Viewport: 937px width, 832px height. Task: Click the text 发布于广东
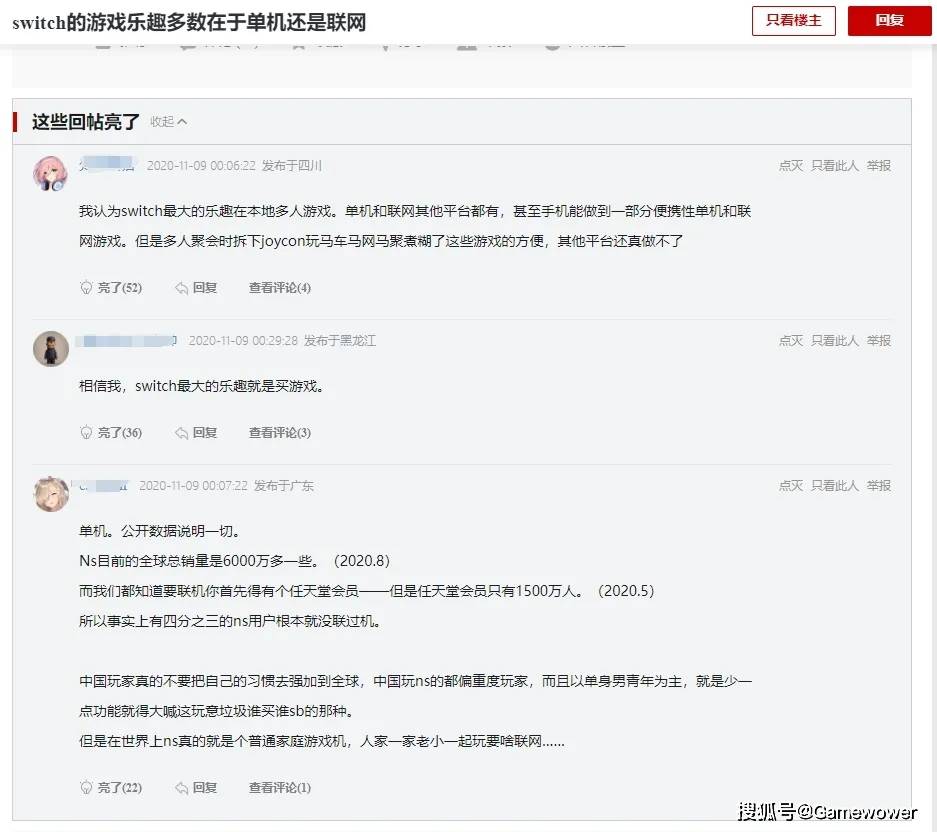(284, 486)
